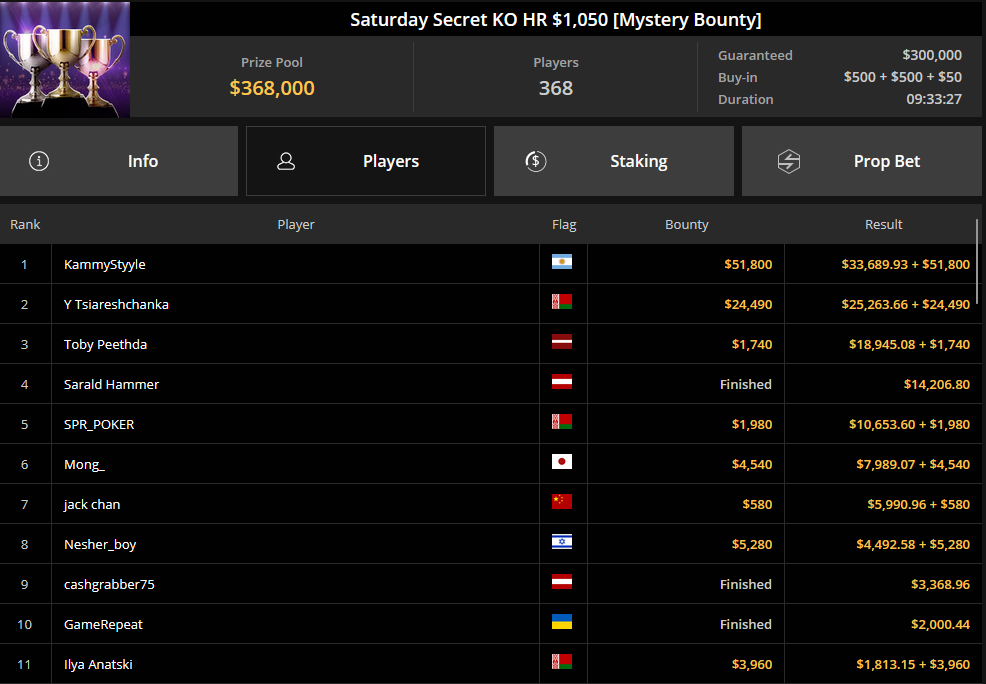Click the Rank column header
The width and height of the screenshot is (986, 684).
(x=25, y=224)
